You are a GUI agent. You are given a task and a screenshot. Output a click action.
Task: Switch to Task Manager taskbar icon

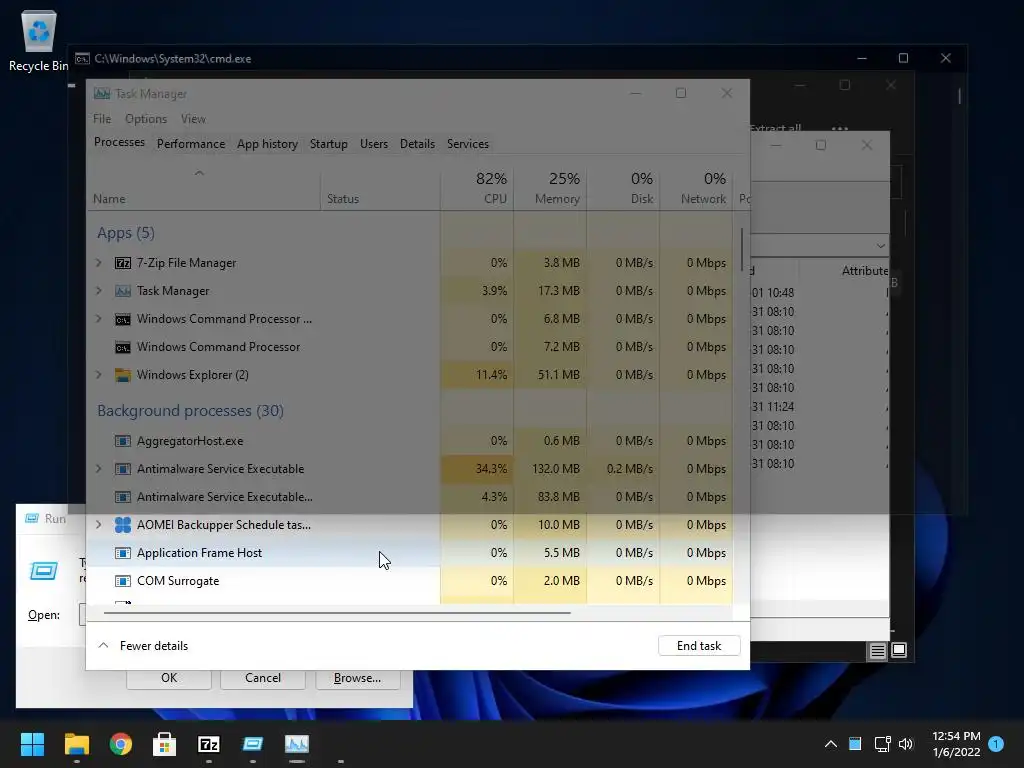297,744
